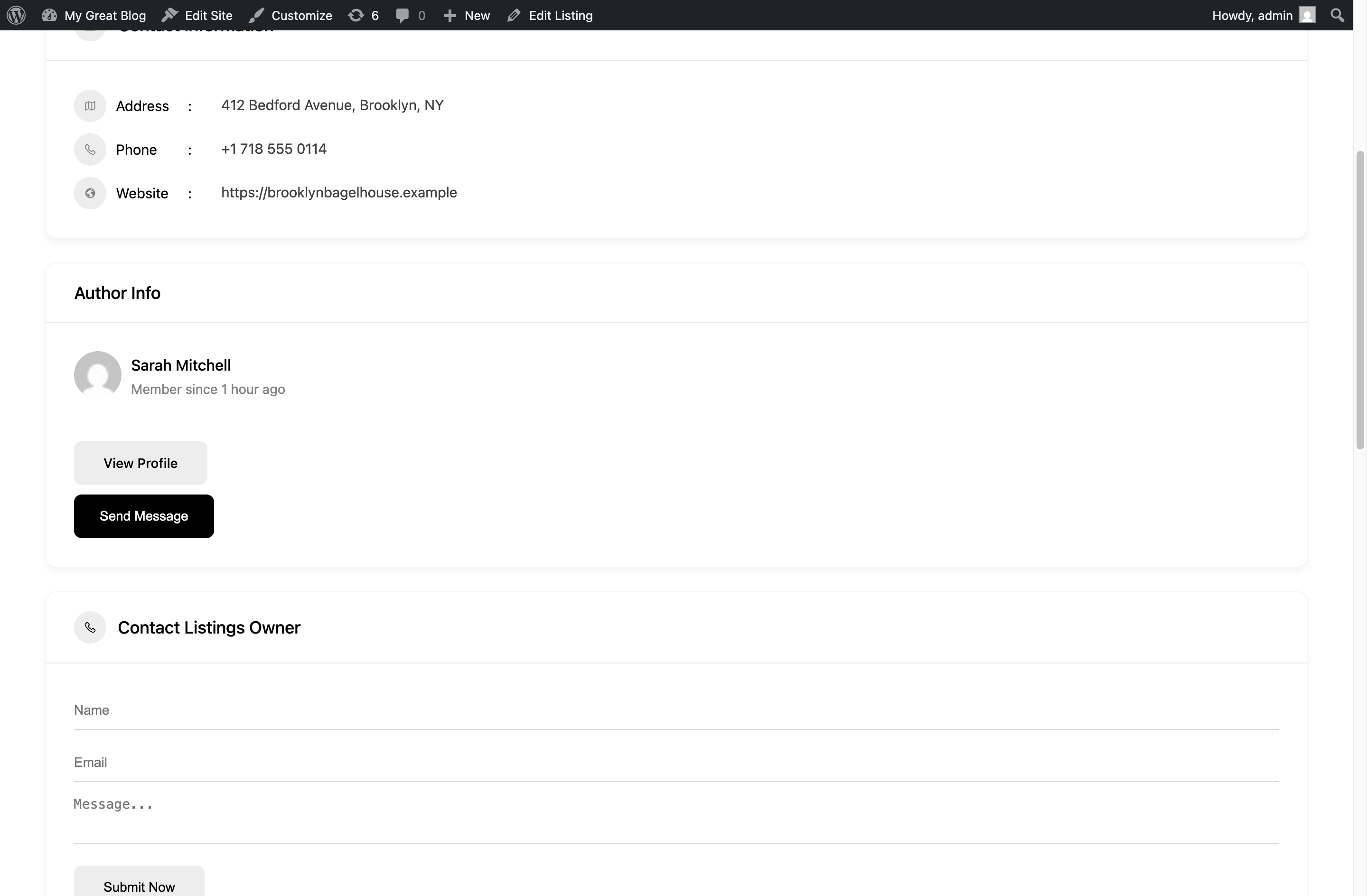Viewport: 1367px width, 896px height.
Task: Click the phone icon beside Phone
Action: (90, 149)
